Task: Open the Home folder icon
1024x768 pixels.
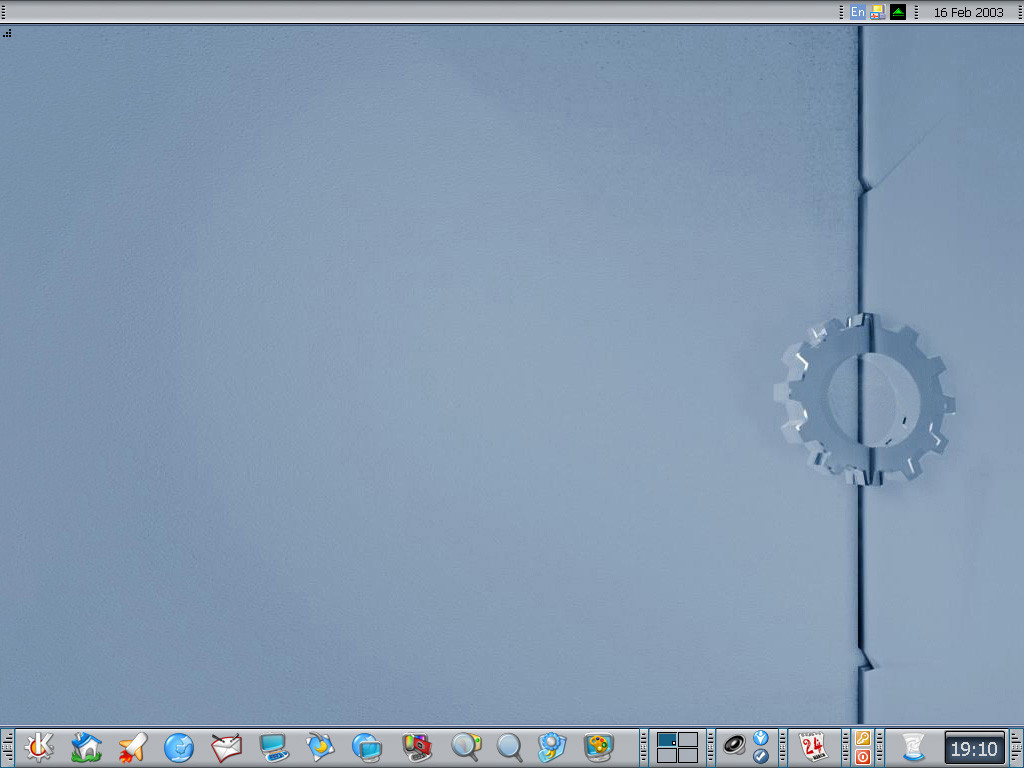Action: point(86,747)
